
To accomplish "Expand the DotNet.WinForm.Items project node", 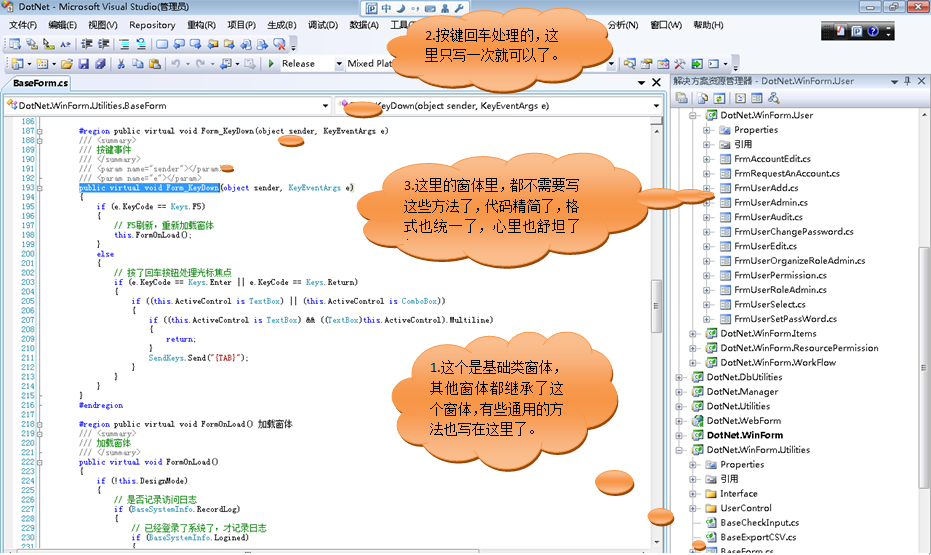I will point(693,334).
